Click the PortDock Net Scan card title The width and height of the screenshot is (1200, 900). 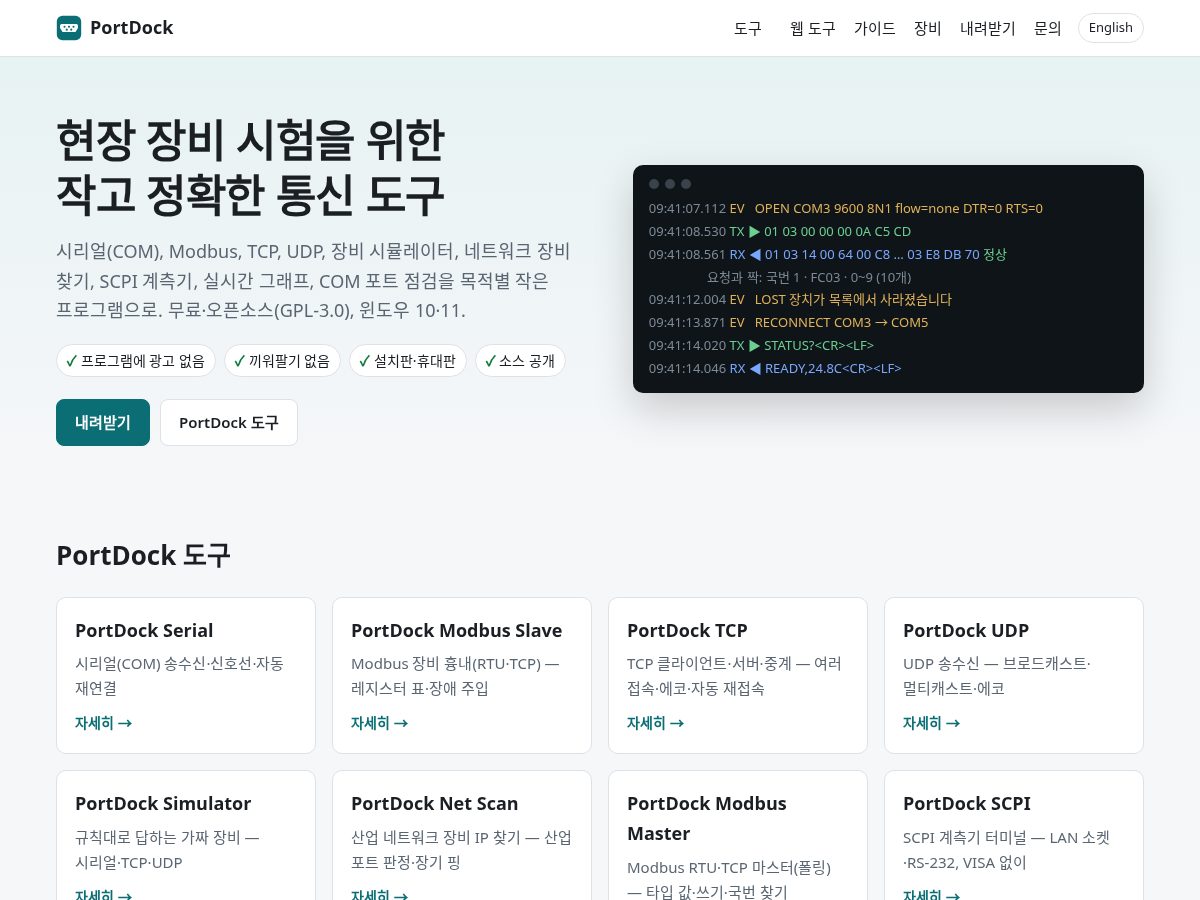[x=434, y=803]
